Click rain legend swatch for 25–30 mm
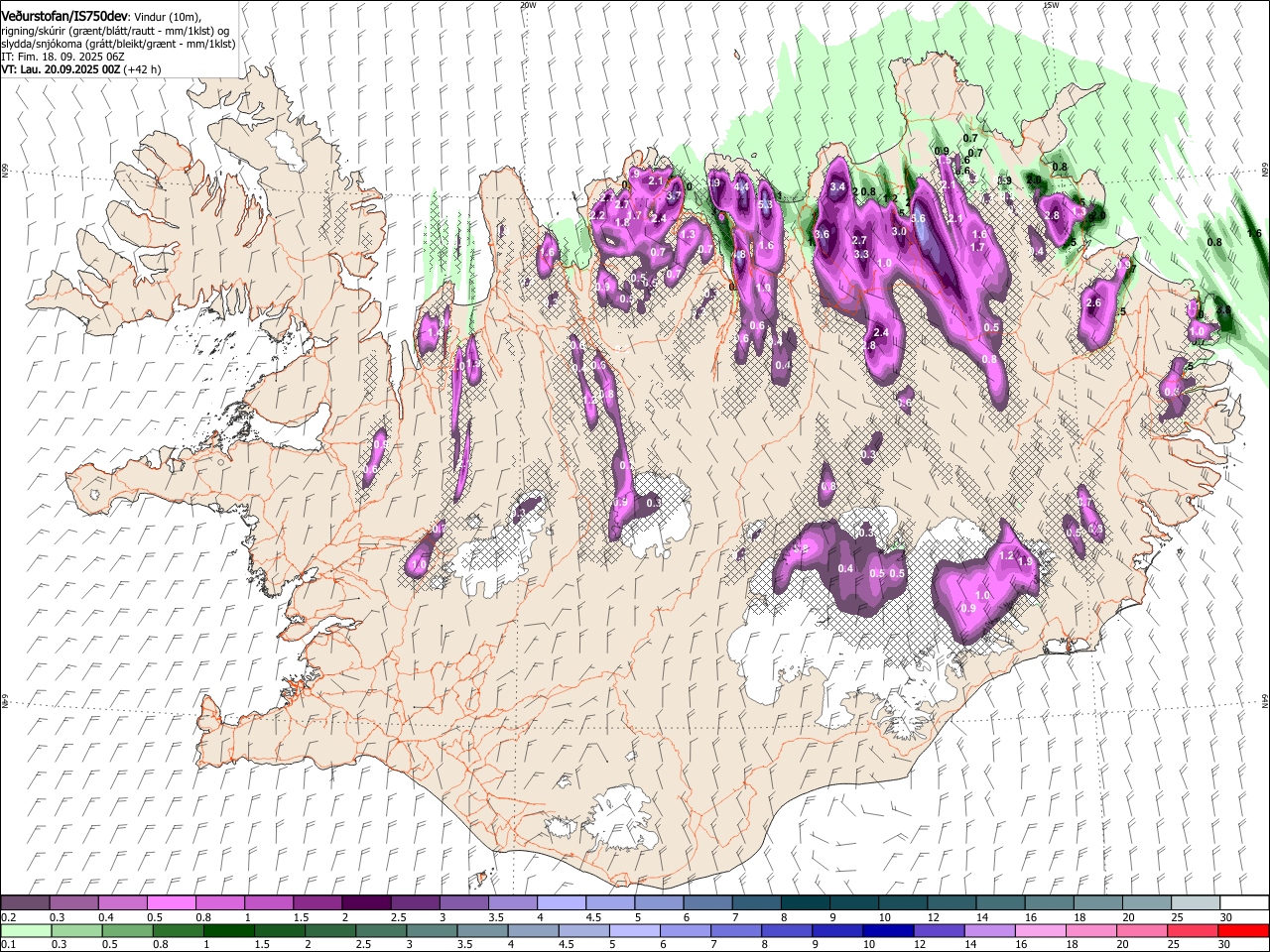Screen dimensions: 1270x952 click(1192, 930)
